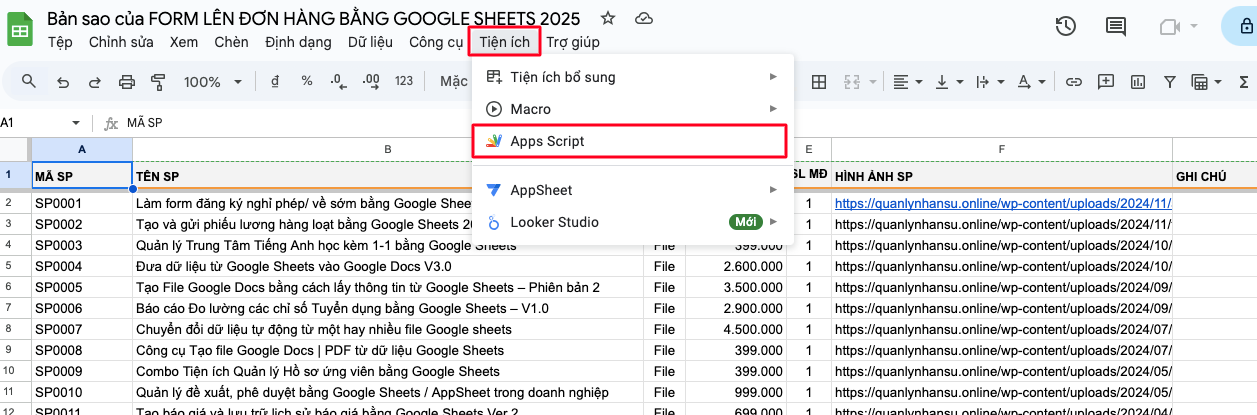Create a filter
The width and height of the screenshot is (1257, 415).
[x=1170, y=82]
